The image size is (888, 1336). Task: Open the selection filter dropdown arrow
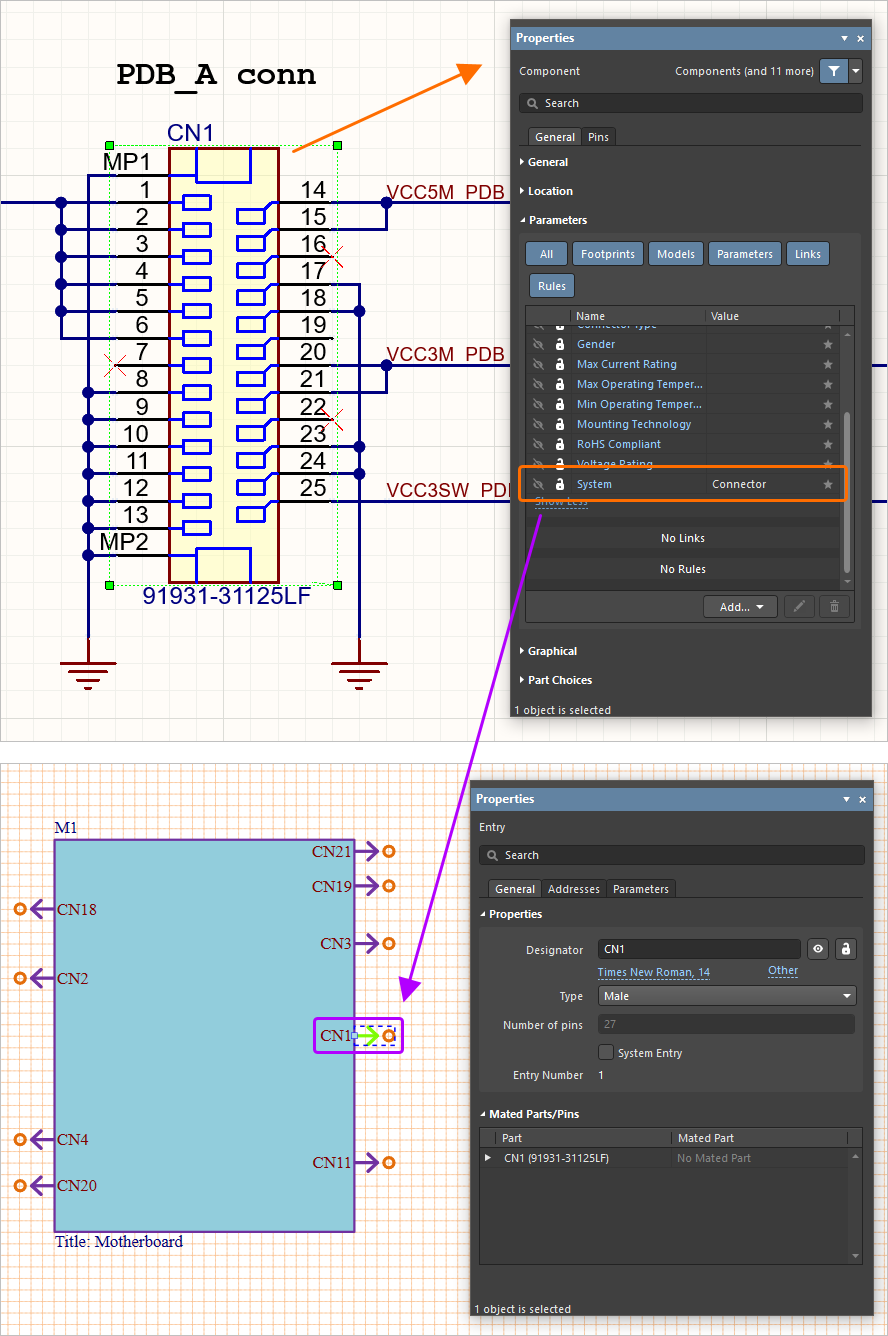point(855,71)
